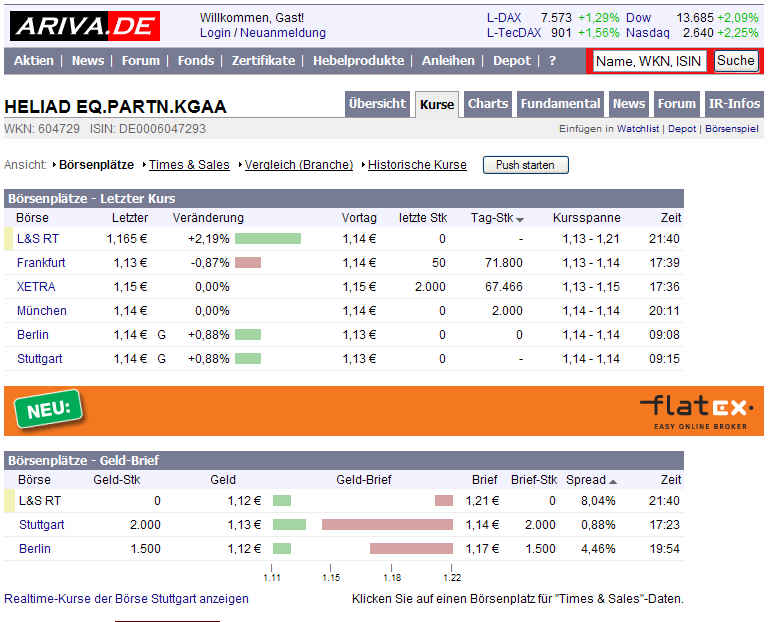The height and width of the screenshot is (622, 777).
Task: Click the green L&S RT change bar
Action: tap(268, 239)
